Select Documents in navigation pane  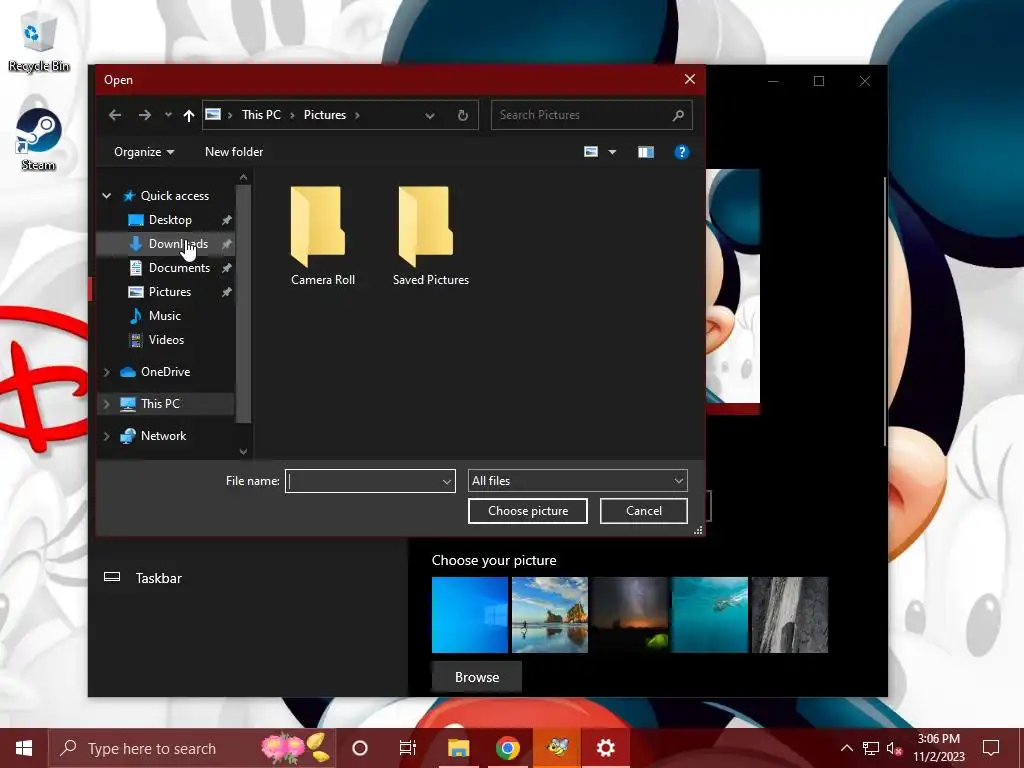179,268
